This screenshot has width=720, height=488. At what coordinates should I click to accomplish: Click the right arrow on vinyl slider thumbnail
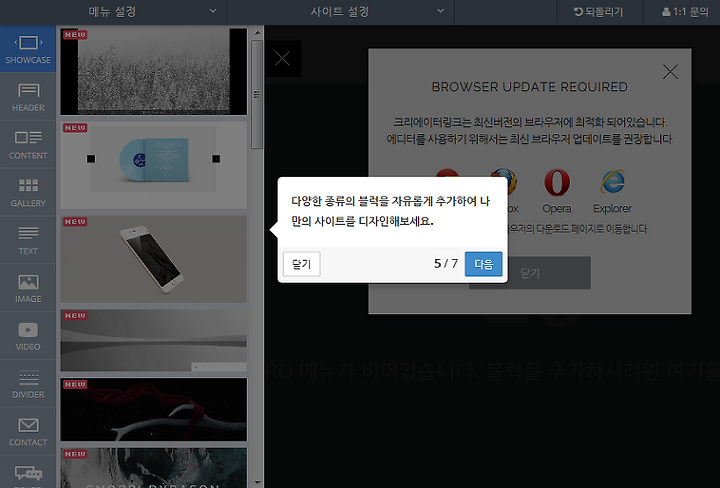click(x=216, y=159)
